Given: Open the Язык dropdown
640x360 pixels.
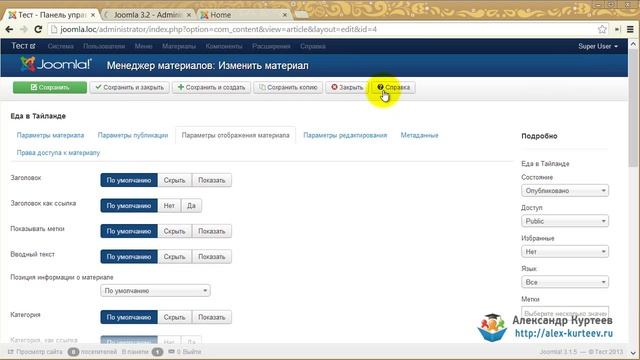Looking at the screenshot, I should (565, 282).
